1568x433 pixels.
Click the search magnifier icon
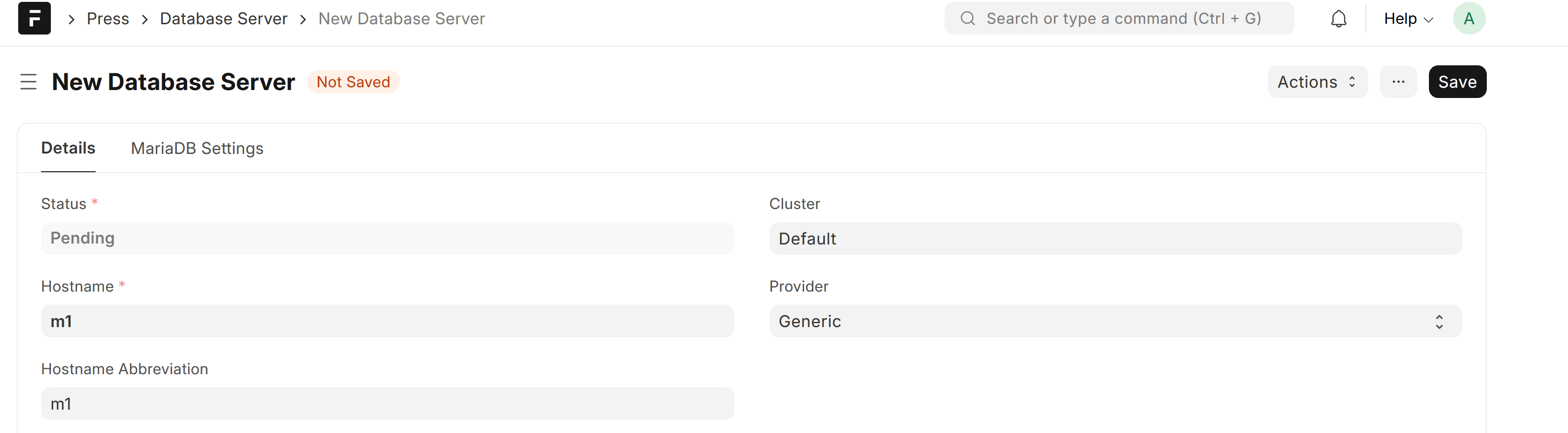tap(967, 18)
